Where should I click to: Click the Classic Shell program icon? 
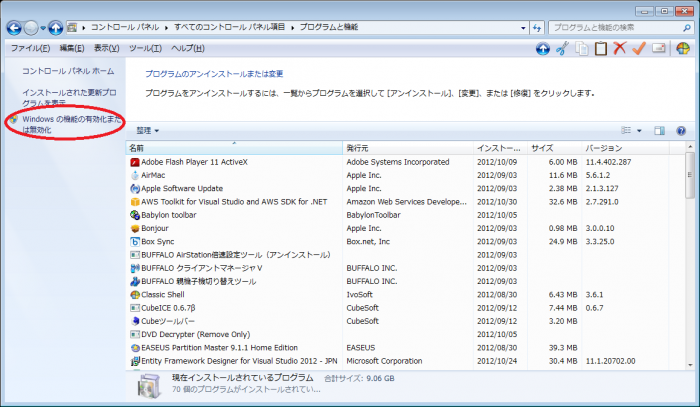(135, 295)
